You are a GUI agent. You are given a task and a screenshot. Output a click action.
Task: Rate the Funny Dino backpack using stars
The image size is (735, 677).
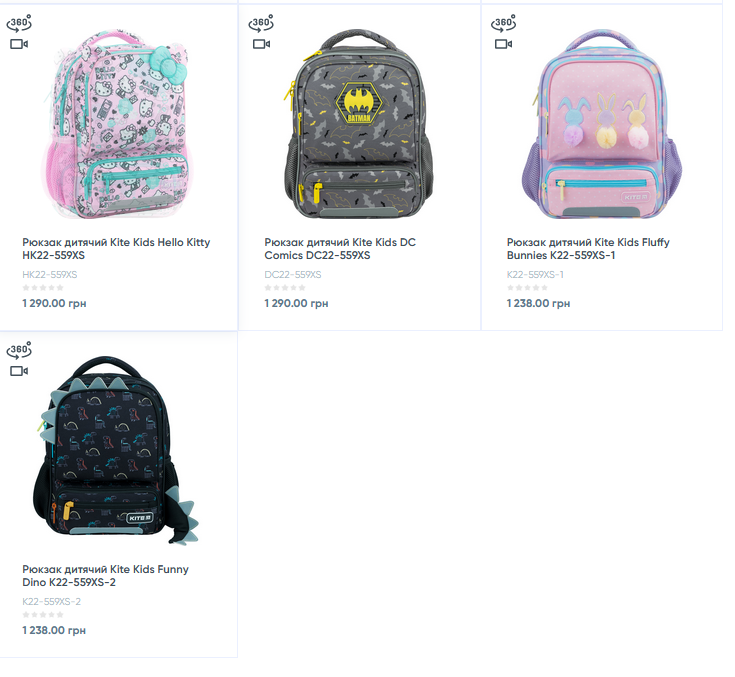(x=43, y=615)
